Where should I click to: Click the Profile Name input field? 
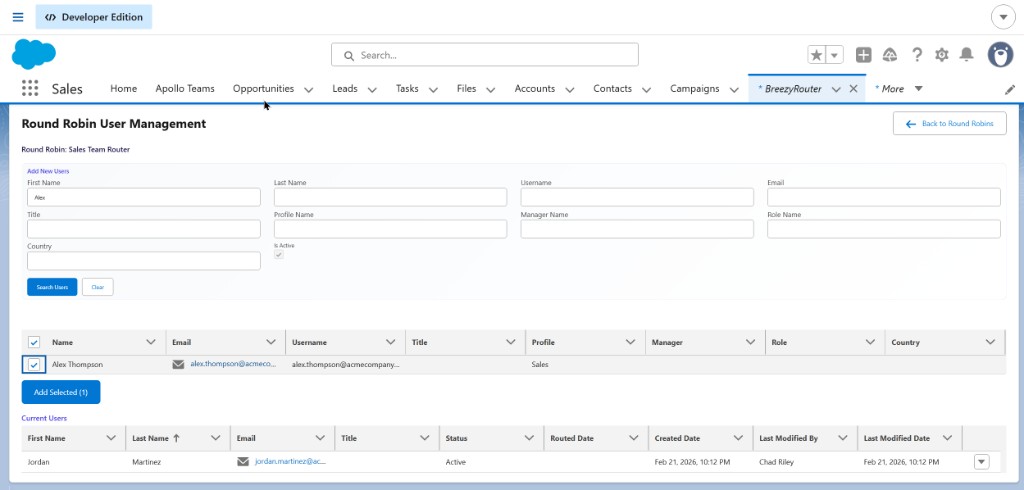[391, 229]
